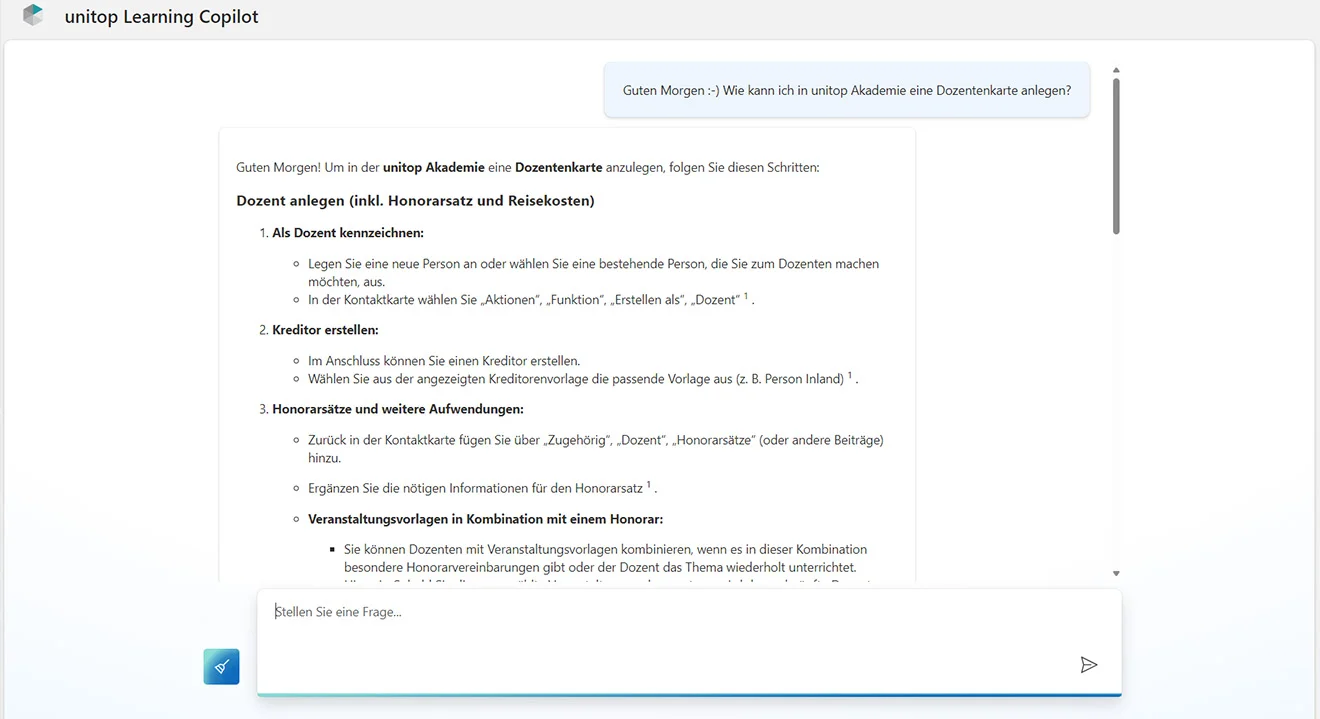Image resolution: width=1320 pixels, height=719 pixels.
Task: Click the unitop cube logo
Action: tap(33, 16)
